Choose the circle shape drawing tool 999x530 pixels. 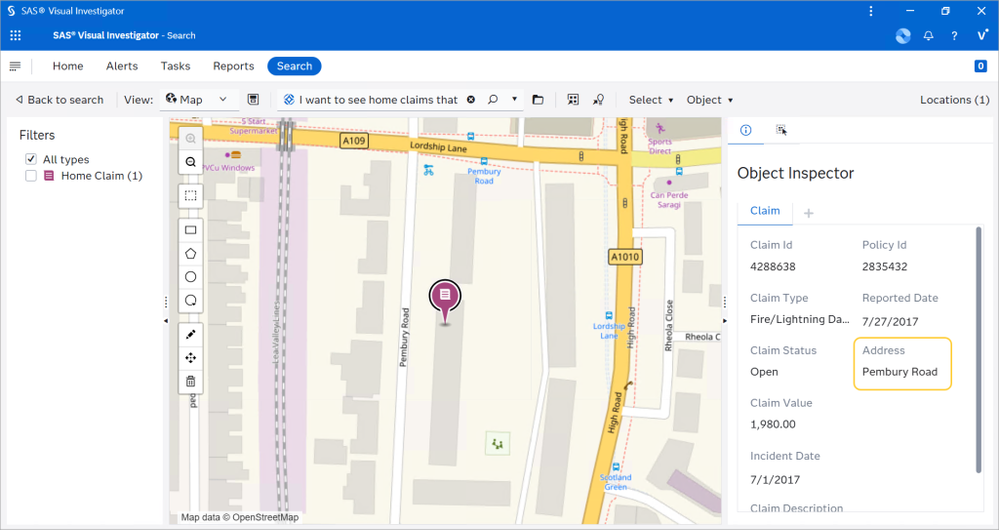[x=190, y=277]
